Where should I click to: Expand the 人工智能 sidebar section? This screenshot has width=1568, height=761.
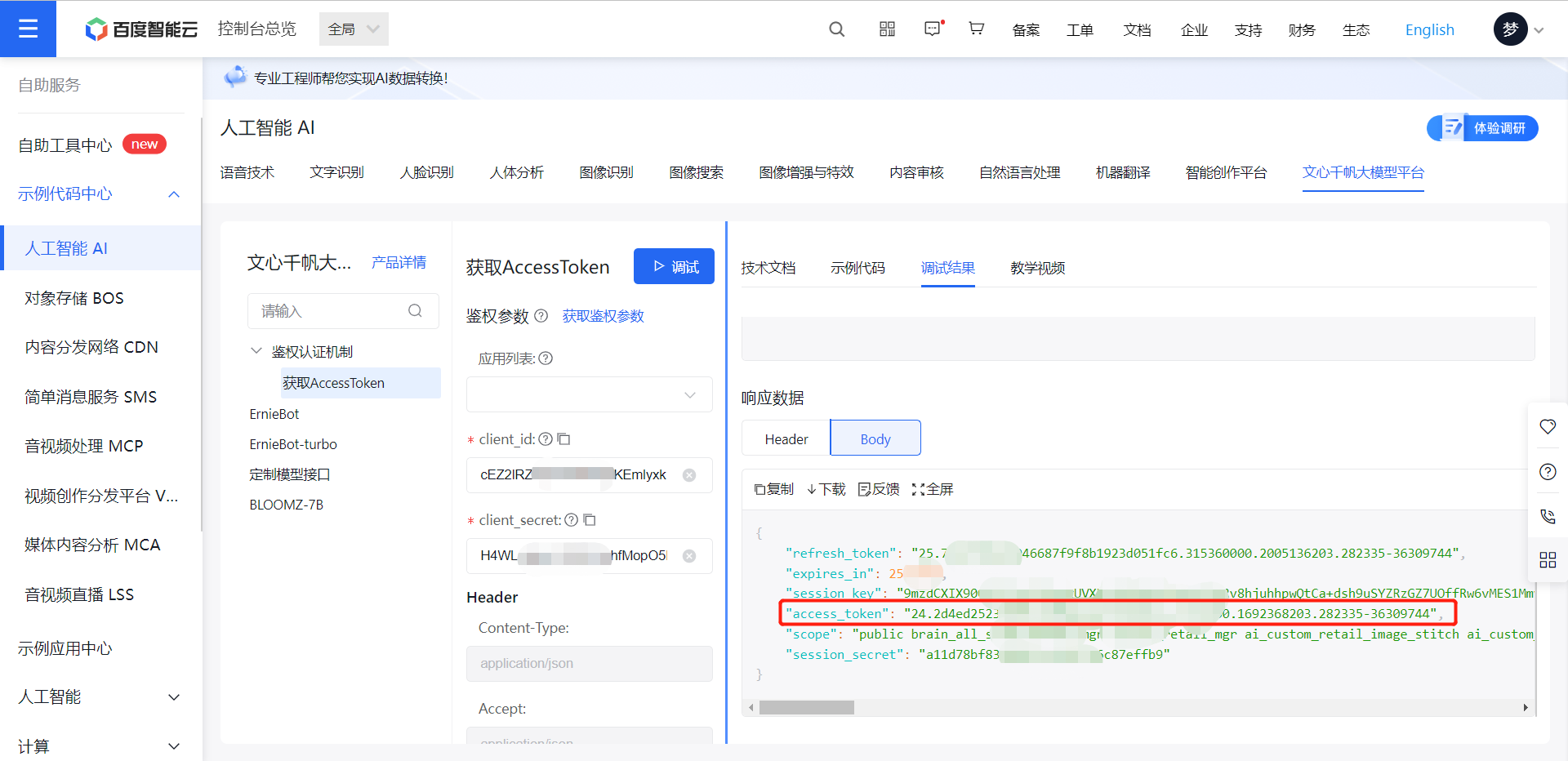coord(174,697)
